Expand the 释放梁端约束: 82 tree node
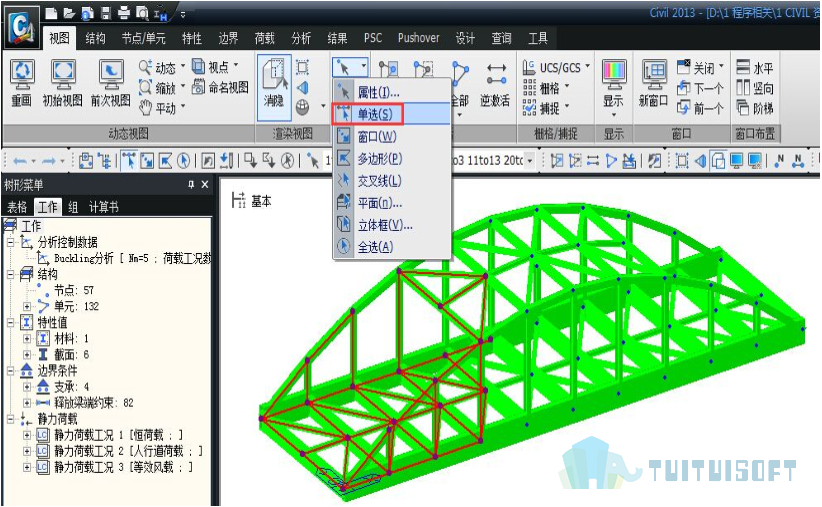Screen dimensions: 822x507 (27, 403)
